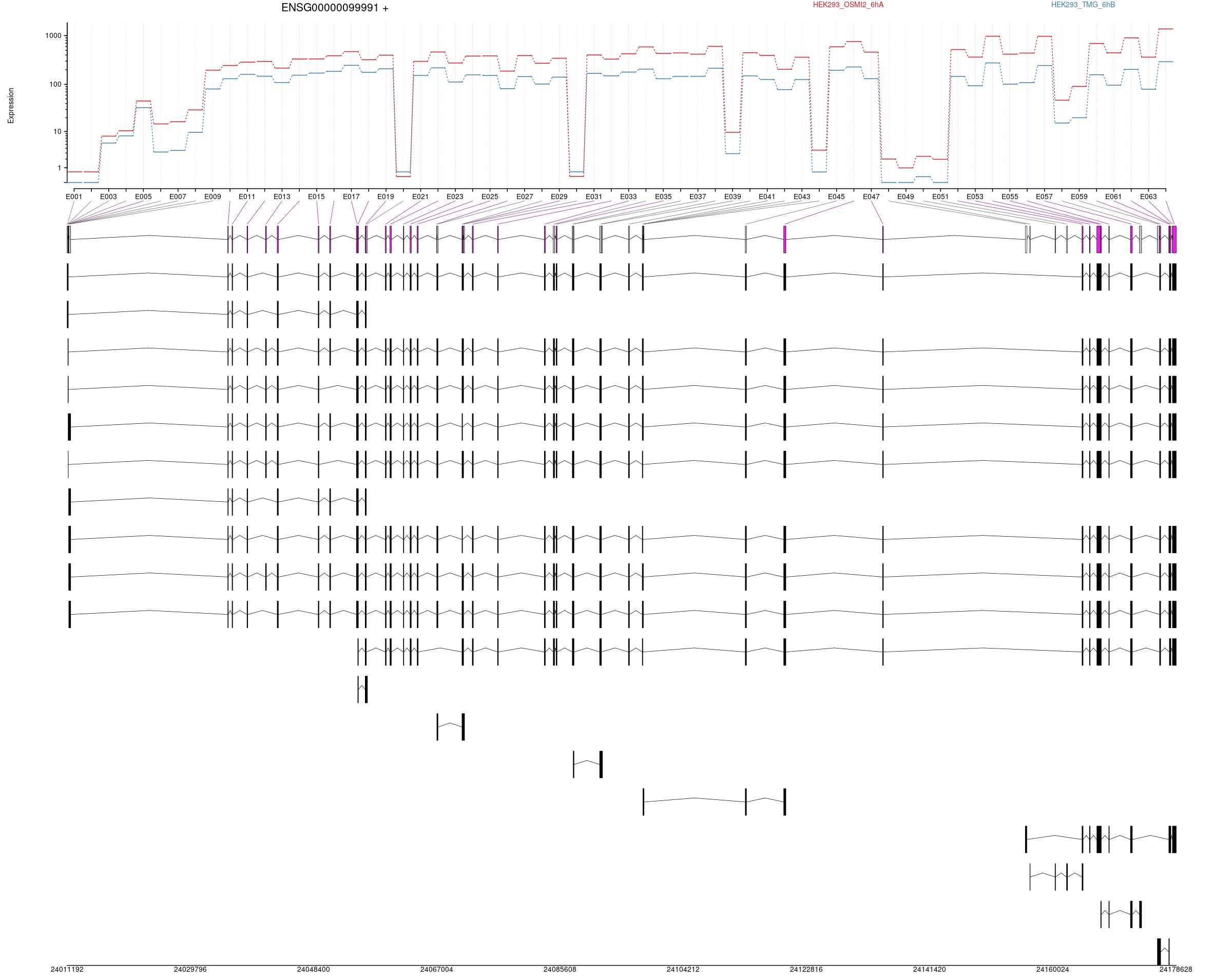The image size is (1232, 980).
Task: Select exon label E029
Action: tap(560, 197)
